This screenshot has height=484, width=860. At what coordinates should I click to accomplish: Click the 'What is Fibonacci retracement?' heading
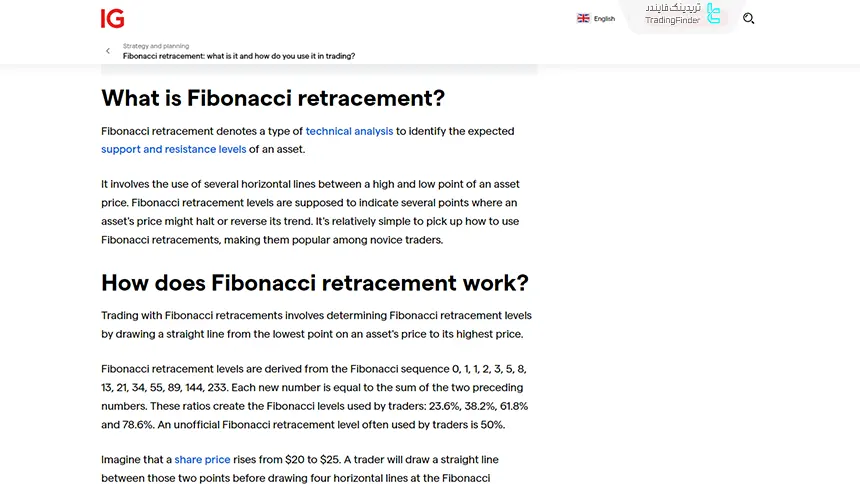(273, 98)
